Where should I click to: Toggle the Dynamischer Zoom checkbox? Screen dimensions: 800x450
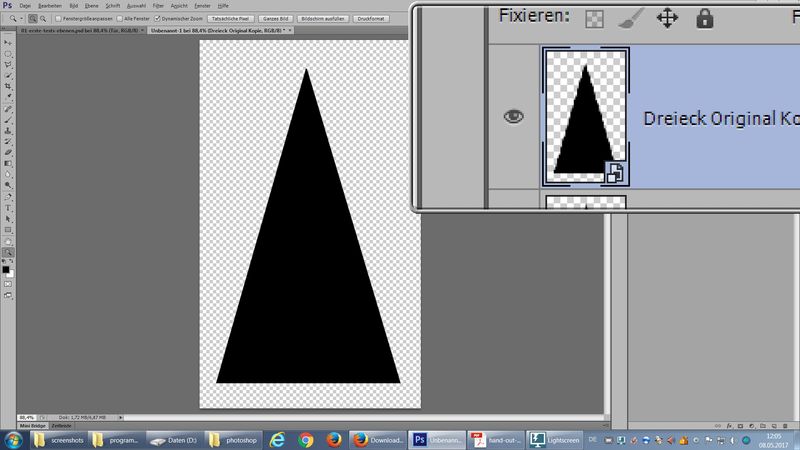coord(158,18)
